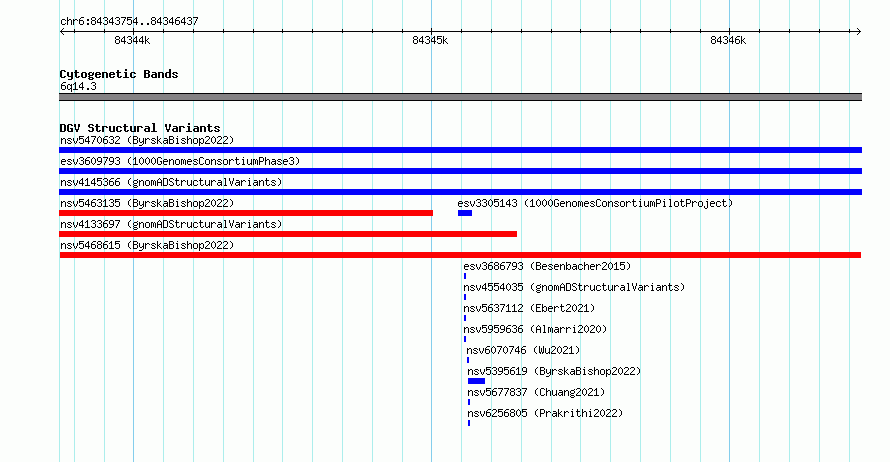Viewport: 890px width, 462px height.
Task: Open esv3305143 (1000GenomesConsortiumPilotProject) label
Action: 595,203
